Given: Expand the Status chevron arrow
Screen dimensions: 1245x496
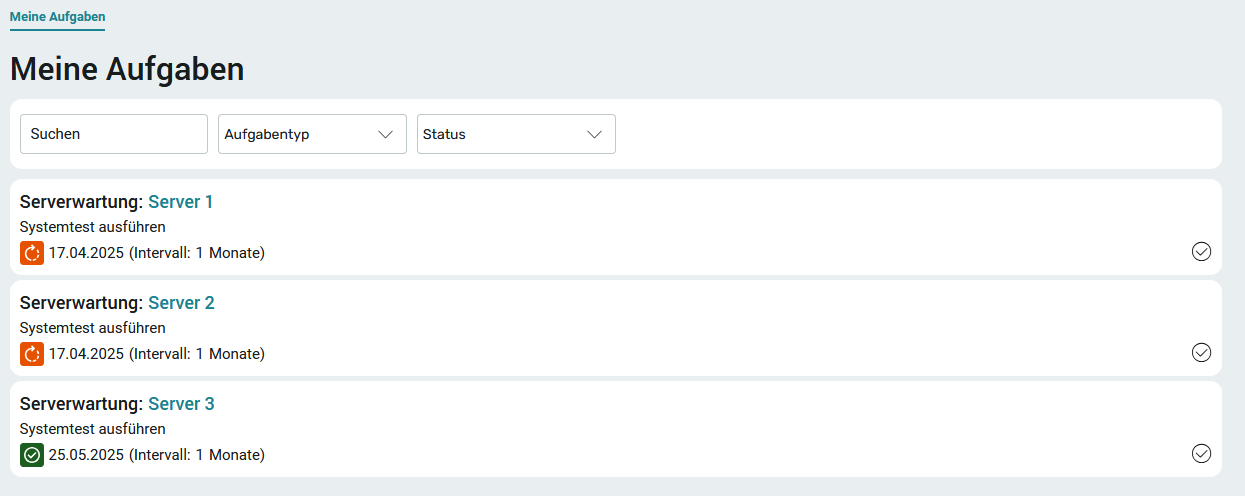Looking at the screenshot, I should pos(595,134).
